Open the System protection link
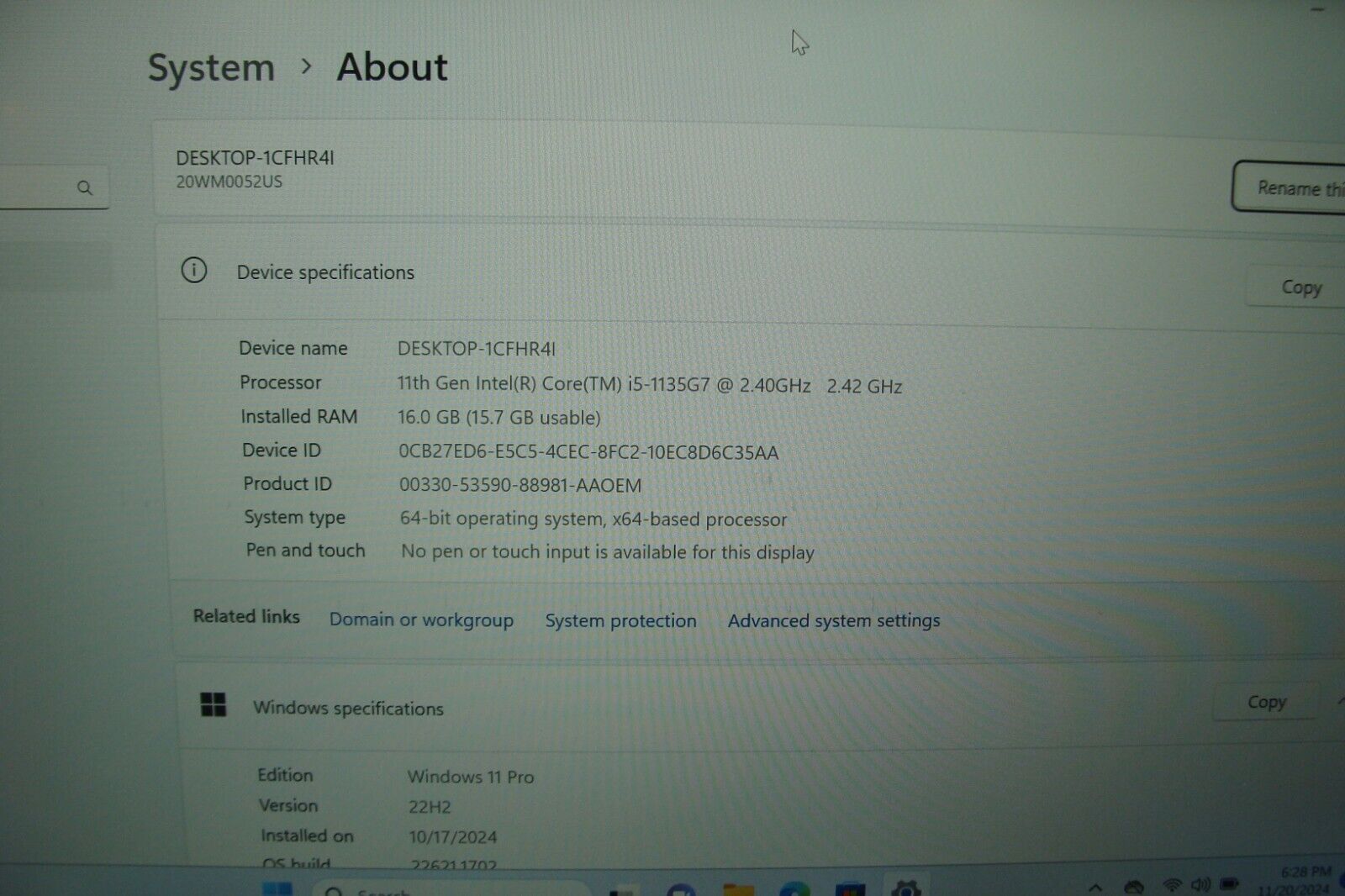This screenshot has width=1345, height=896. point(620,621)
